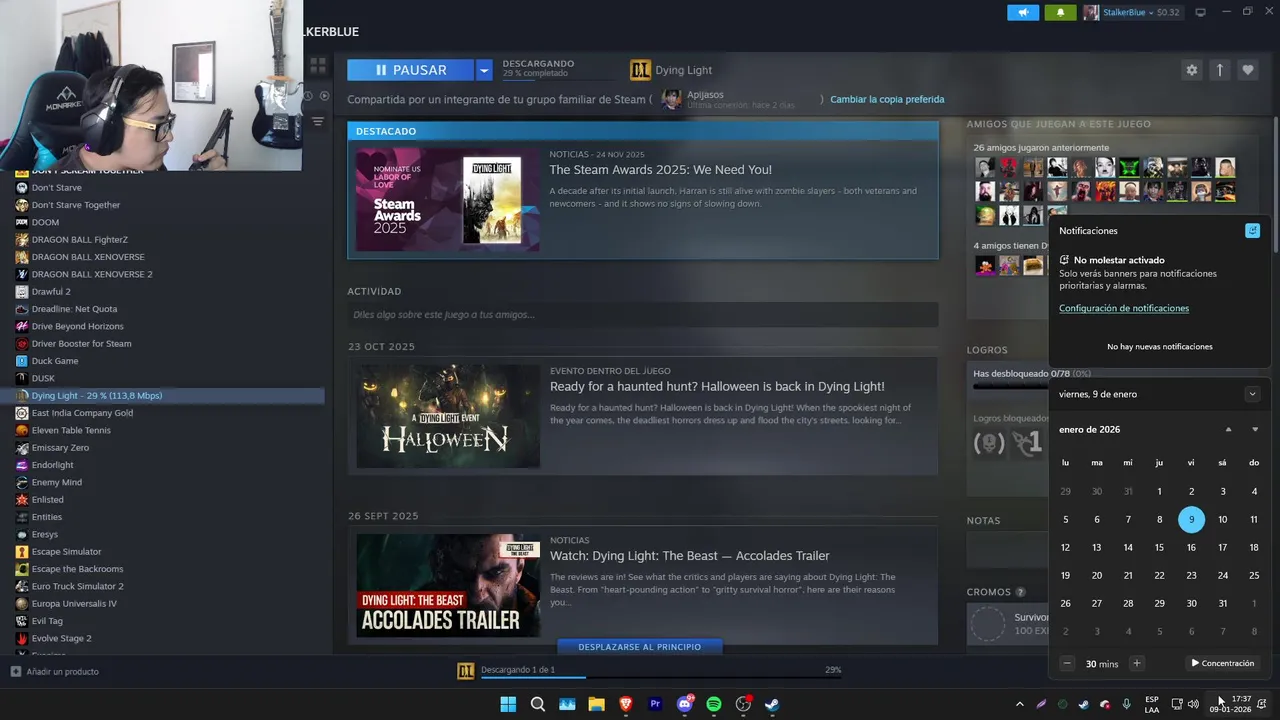Viewport: 1280px width, 720px height.
Task: Click the Steam taskbar icon
Action: click(x=772, y=704)
